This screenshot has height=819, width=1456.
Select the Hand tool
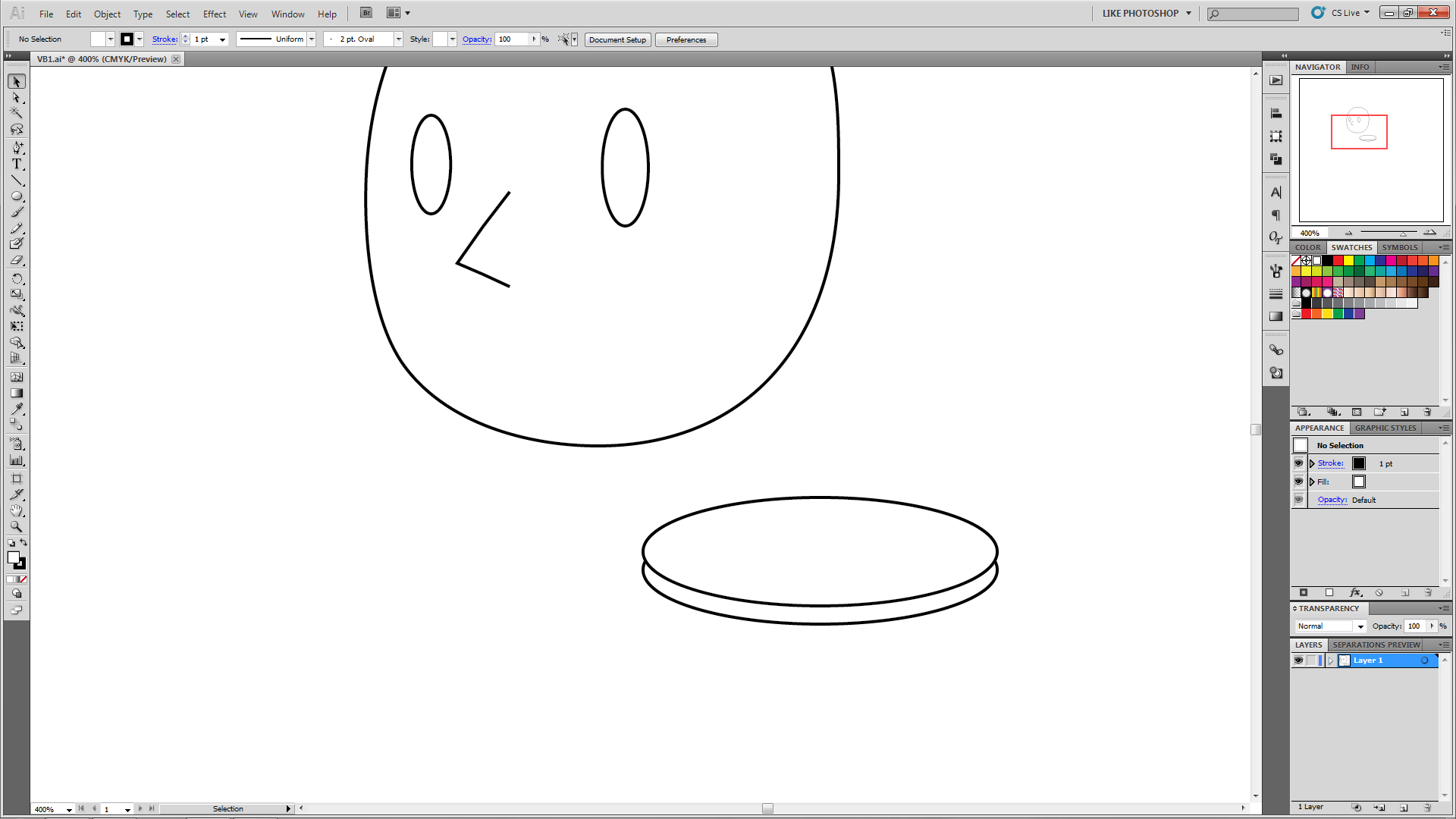tap(17, 510)
